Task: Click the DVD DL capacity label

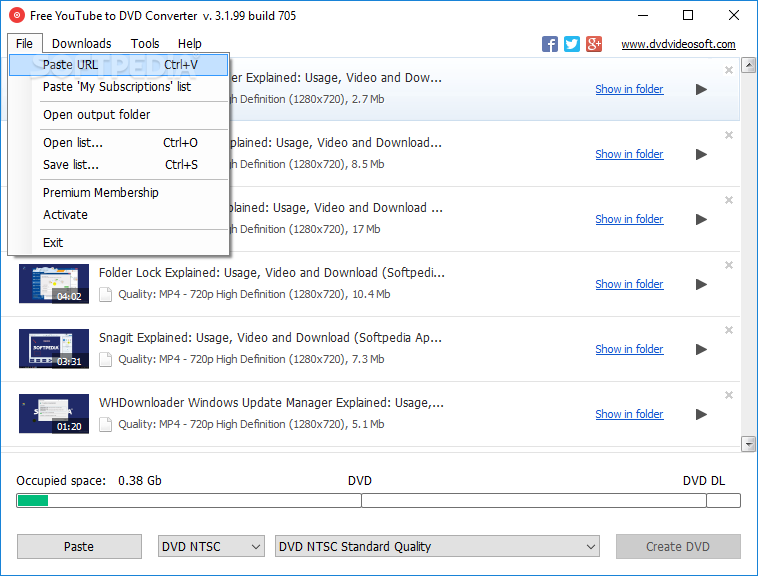Action: click(x=704, y=481)
